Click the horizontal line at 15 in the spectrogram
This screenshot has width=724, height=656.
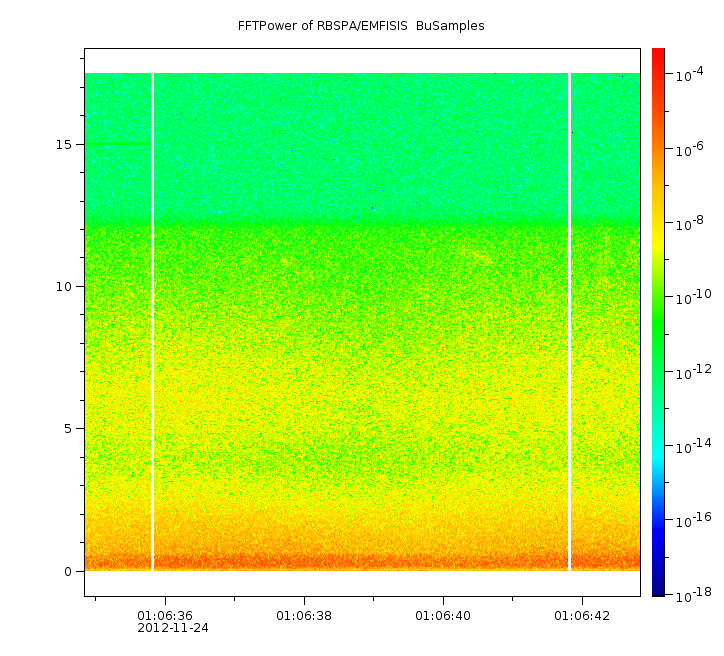pyautogui.click(x=118, y=144)
